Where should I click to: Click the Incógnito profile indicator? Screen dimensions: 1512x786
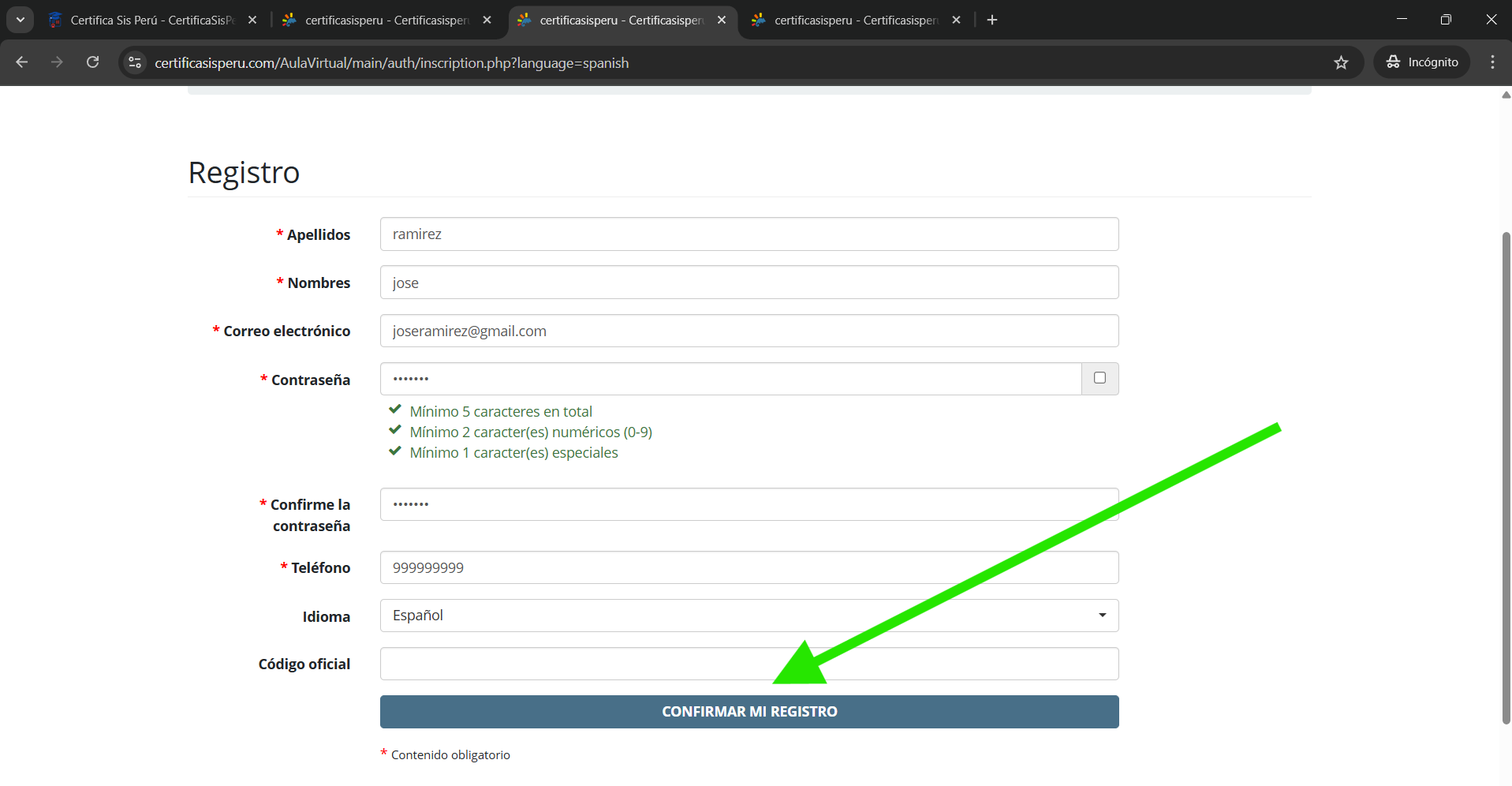pyautogui.click(x=1422, y=62)
